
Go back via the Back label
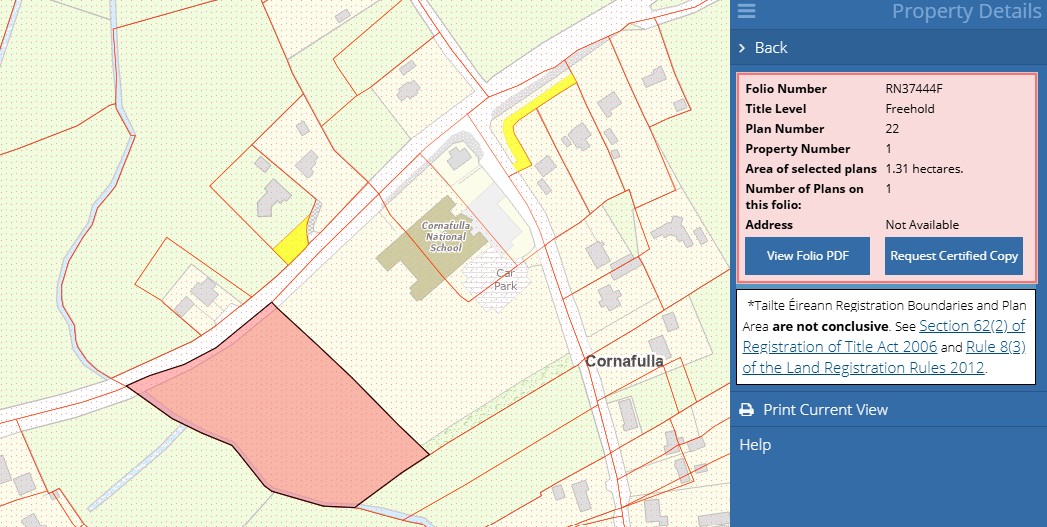771,48
